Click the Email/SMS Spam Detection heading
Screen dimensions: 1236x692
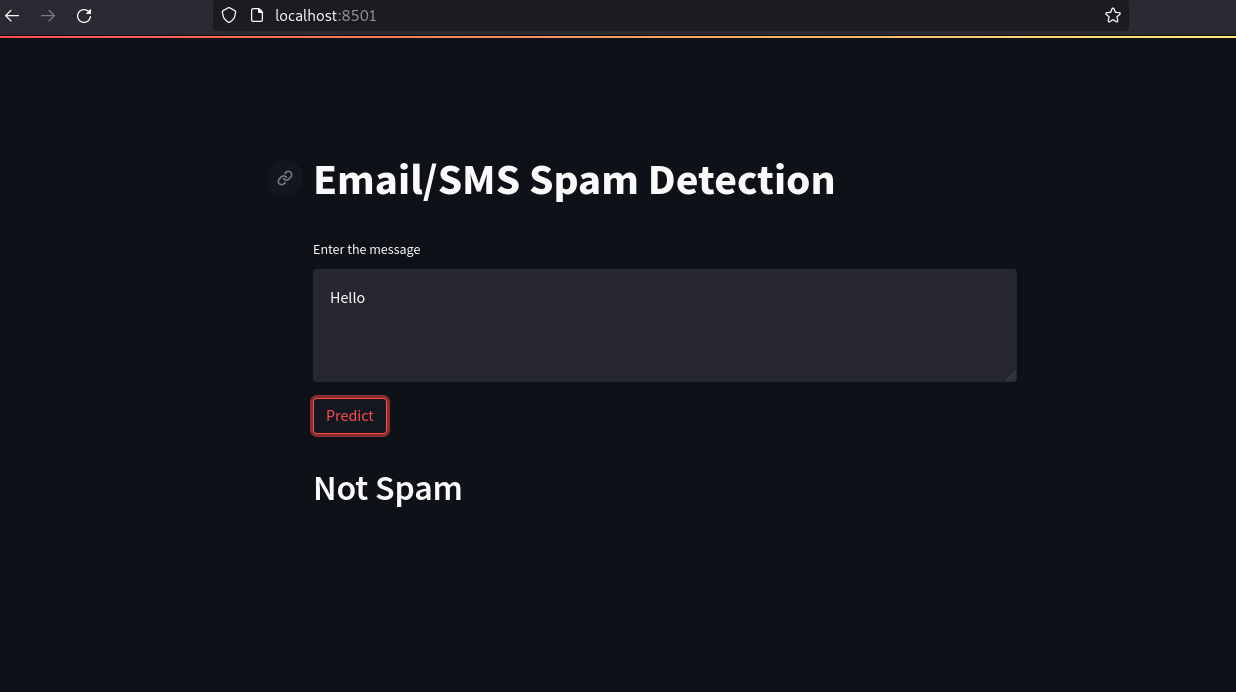click(574, 180)
